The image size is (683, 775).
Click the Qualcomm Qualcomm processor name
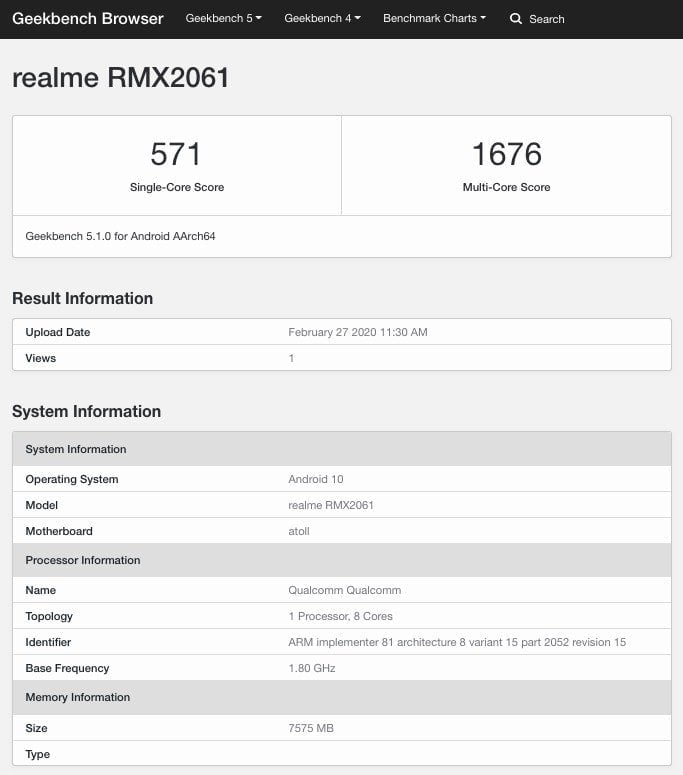[344, 590]
